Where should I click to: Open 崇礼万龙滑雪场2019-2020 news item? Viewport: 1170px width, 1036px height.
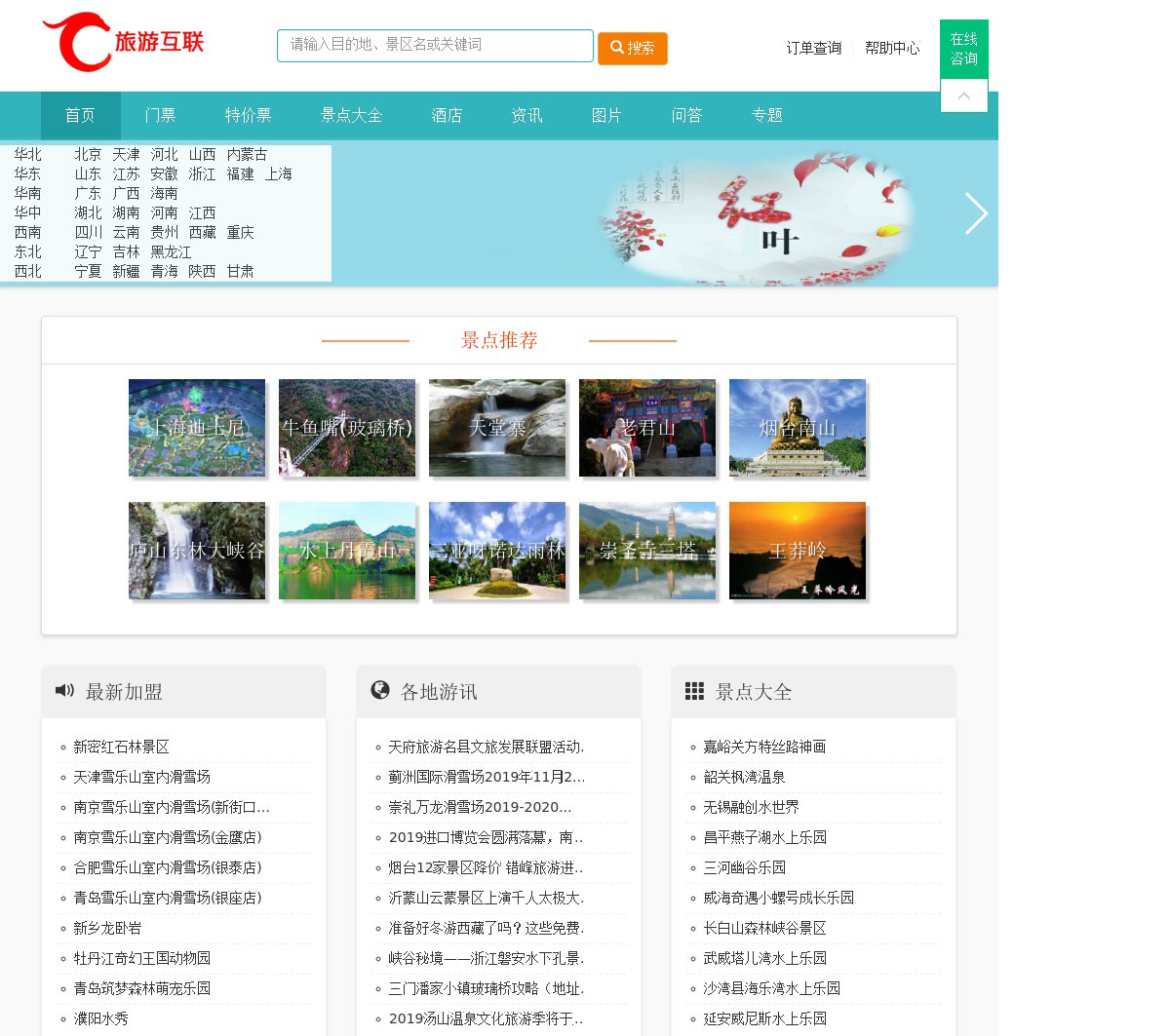pos(480,807)
